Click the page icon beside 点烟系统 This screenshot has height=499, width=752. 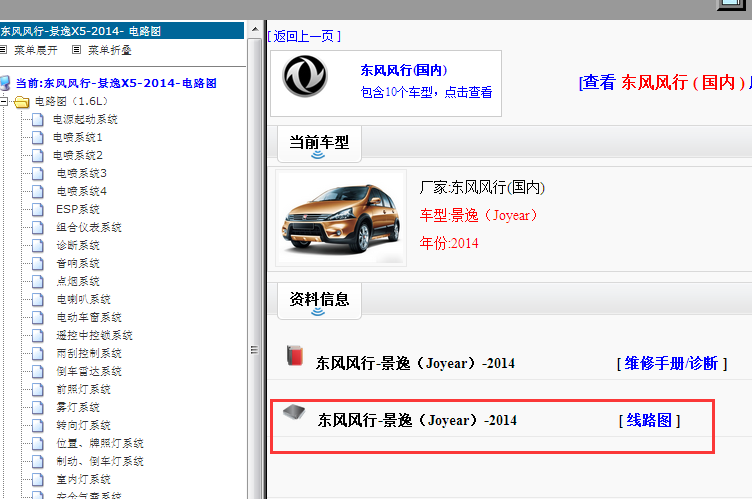click(38, 282)
